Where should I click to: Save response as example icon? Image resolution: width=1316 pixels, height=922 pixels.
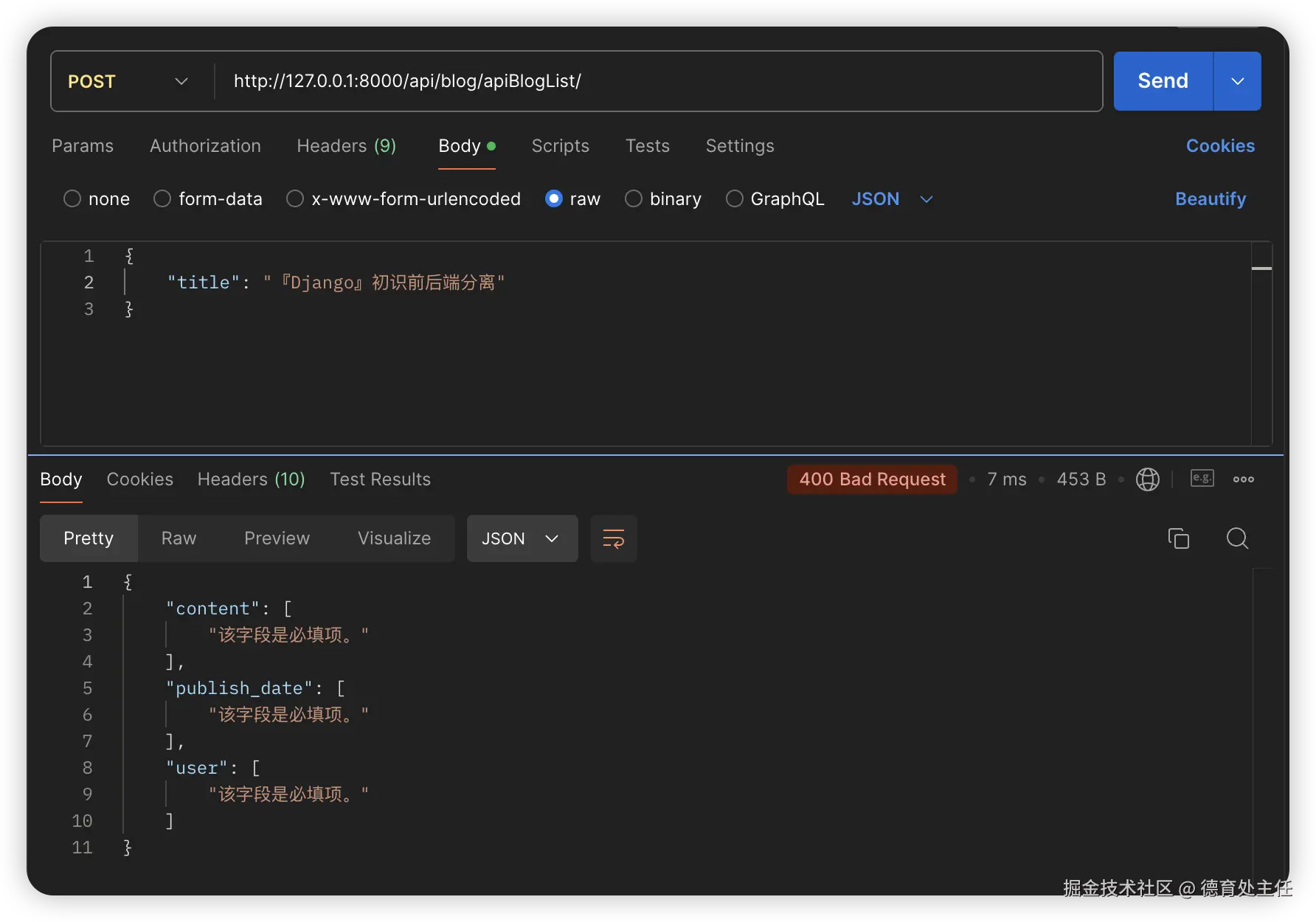pyautogui.click(x=1202, y=479)
